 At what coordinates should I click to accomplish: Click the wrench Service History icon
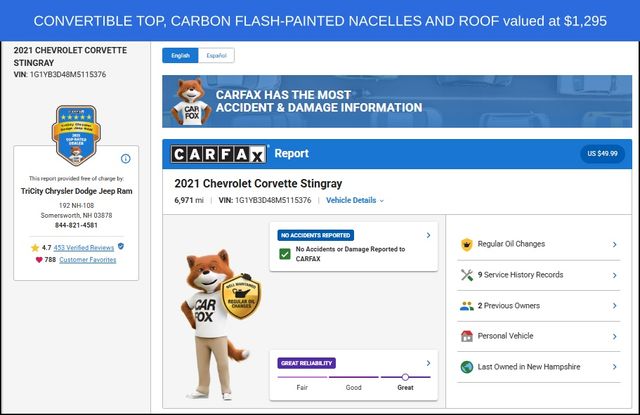[x=467, y=275]
